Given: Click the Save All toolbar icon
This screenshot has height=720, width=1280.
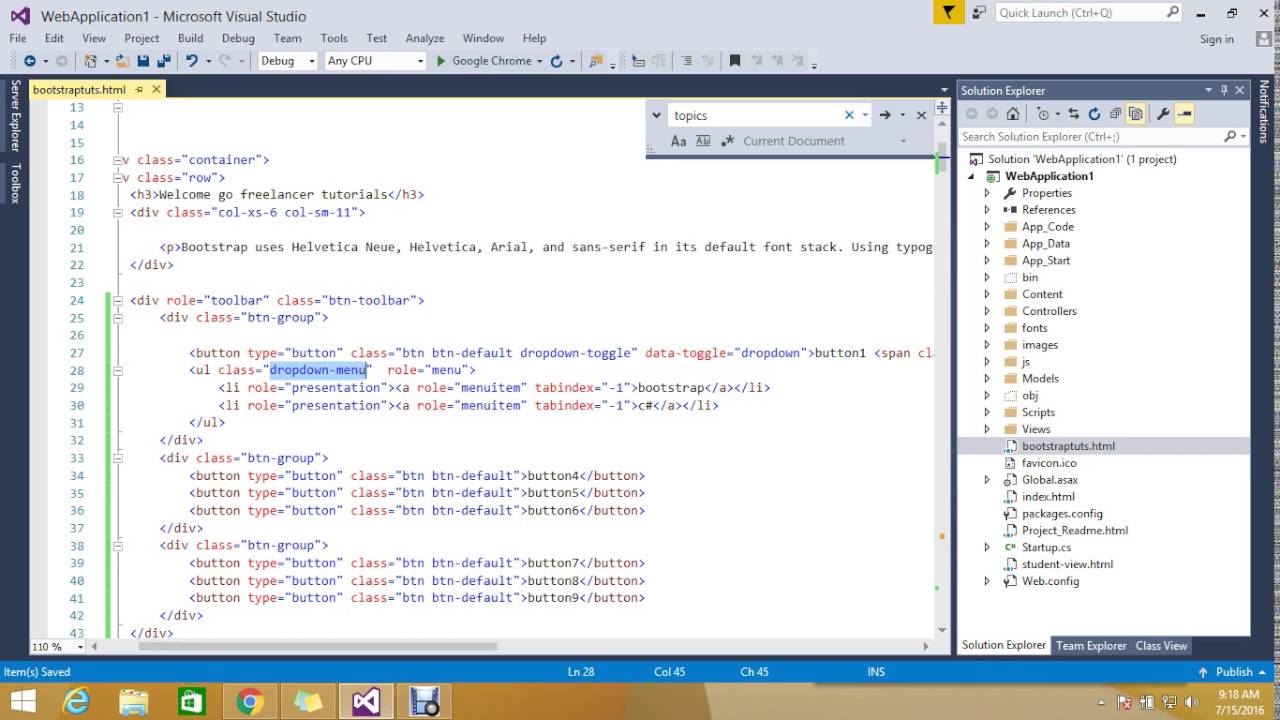Looking at the screenshot, I should [x=162, y=61].
